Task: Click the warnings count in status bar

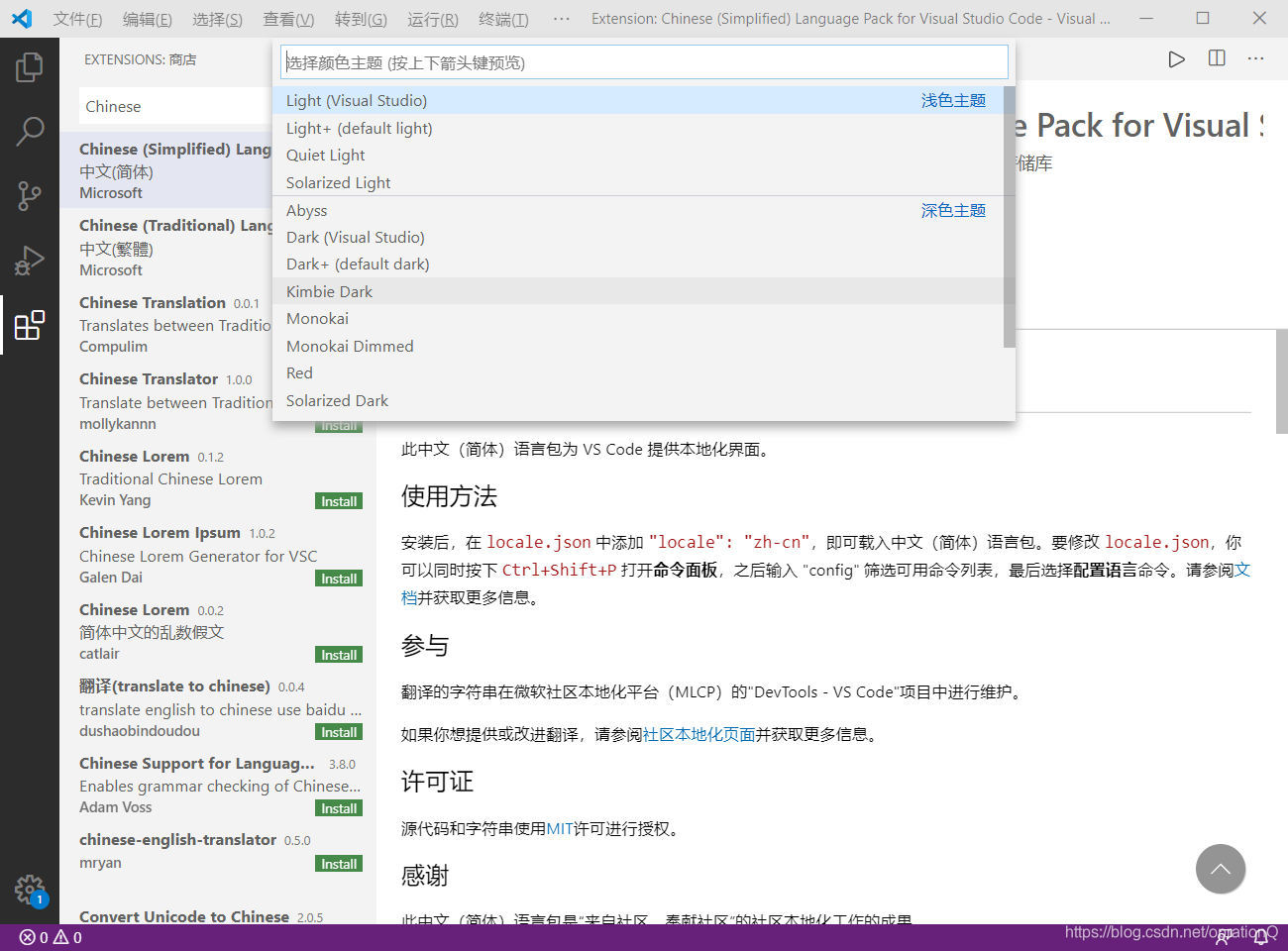Action: coord(67,937)
